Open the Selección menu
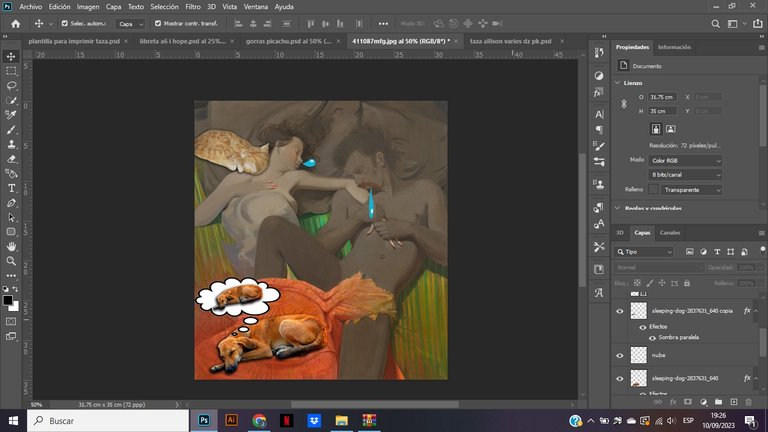This screenshot has height=432, width=768. (164, 7)
